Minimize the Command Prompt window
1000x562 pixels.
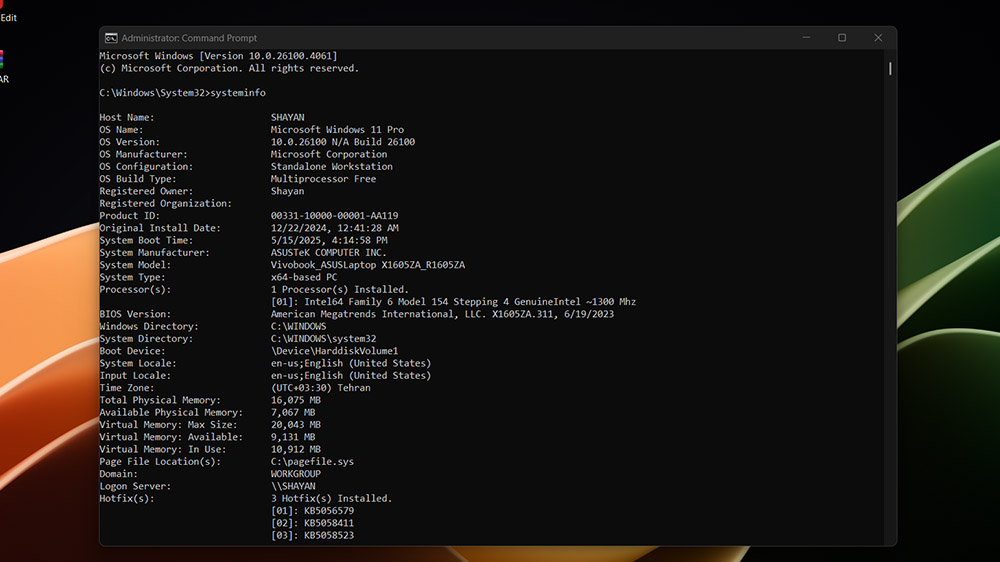tap(806, 38)
